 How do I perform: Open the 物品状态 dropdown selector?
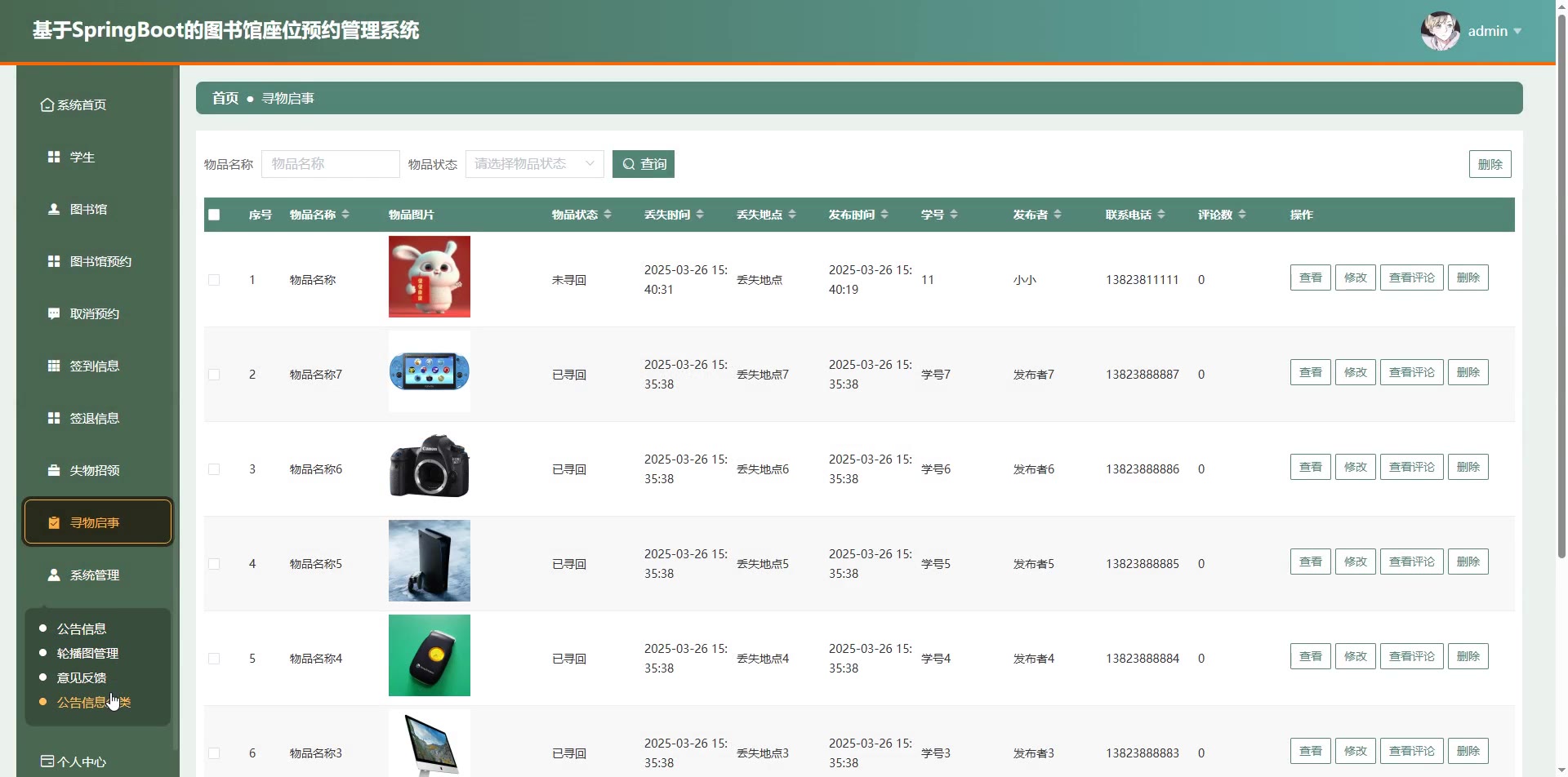coord(534,164)
